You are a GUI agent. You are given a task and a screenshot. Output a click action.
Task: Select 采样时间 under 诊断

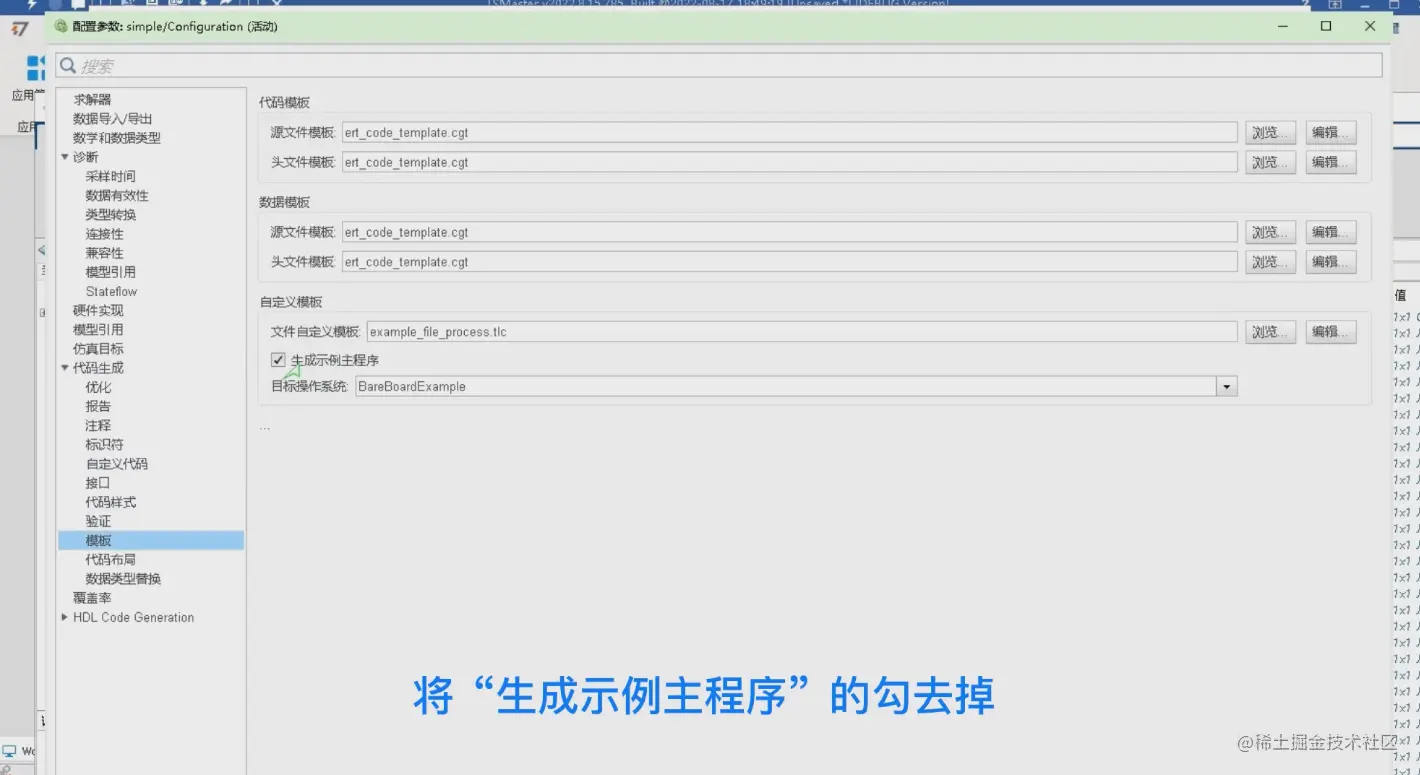110,176
